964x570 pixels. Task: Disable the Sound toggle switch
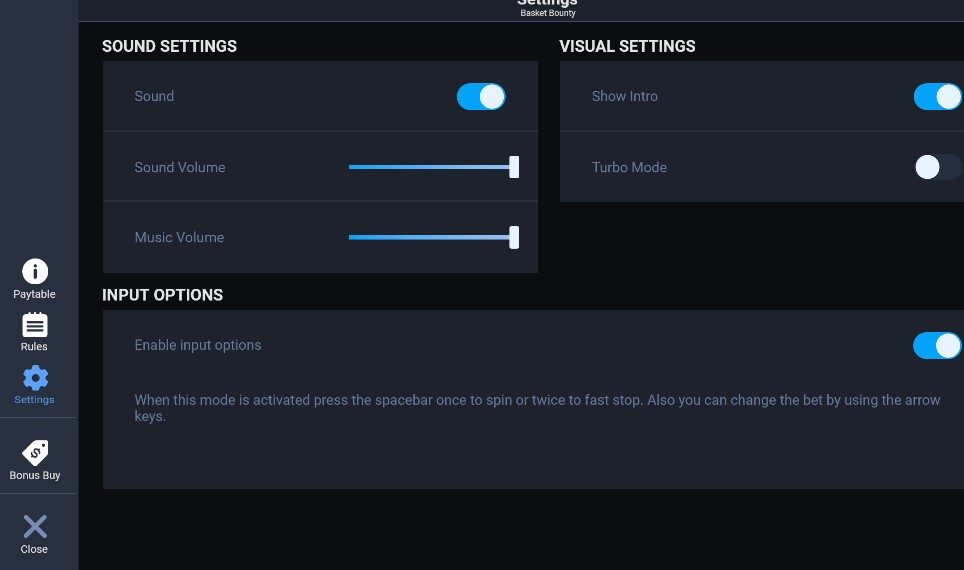[481, 97]
